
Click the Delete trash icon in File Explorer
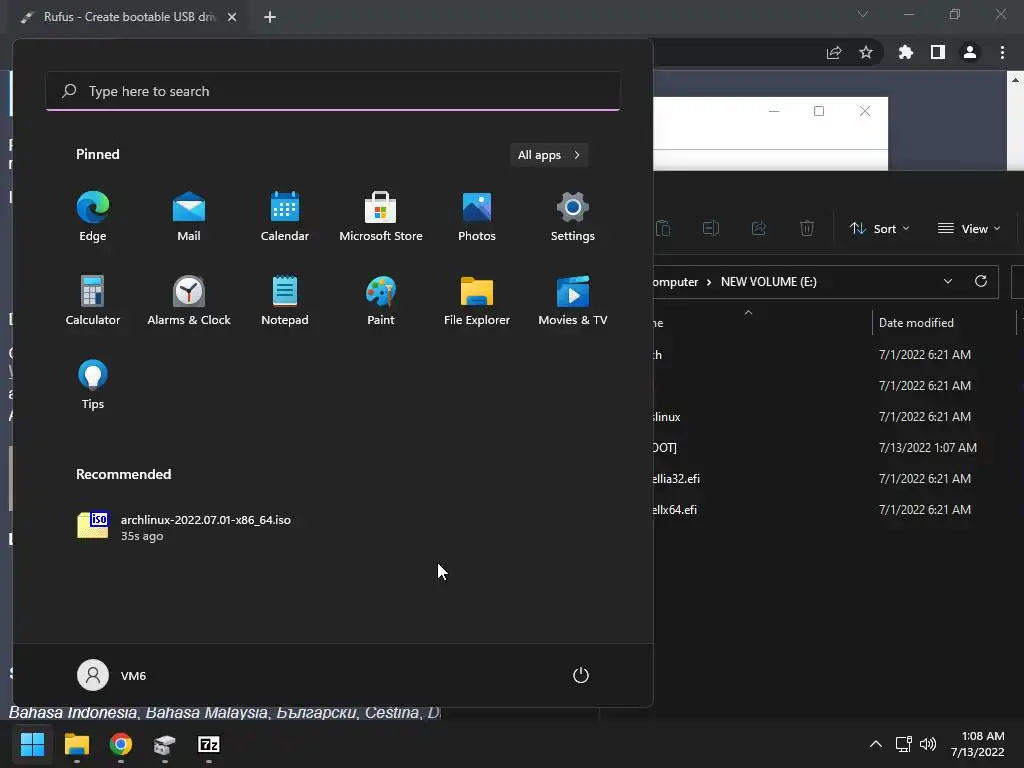click(x=807, y=229)
